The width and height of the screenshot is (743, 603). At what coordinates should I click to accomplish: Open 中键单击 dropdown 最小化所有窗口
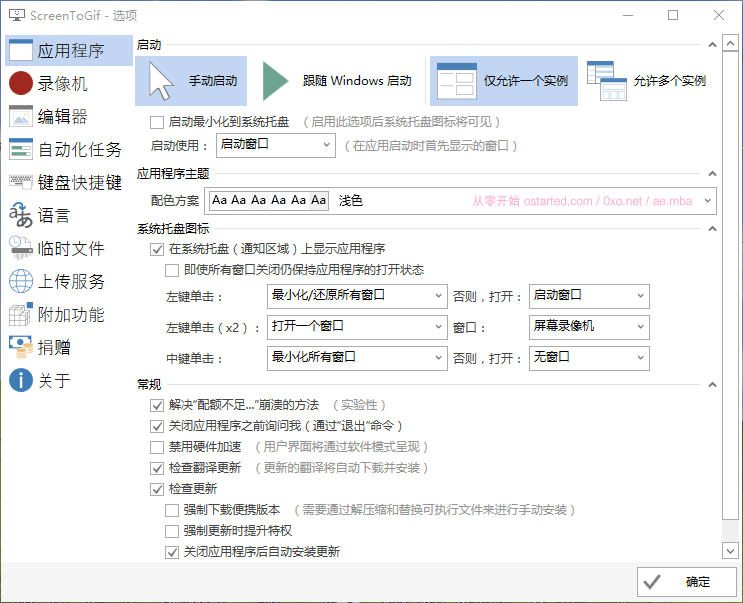point(357,358)
